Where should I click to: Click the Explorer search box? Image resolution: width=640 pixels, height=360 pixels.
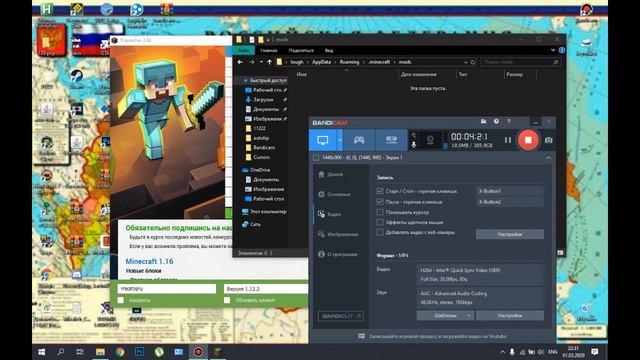click(521, 62)
